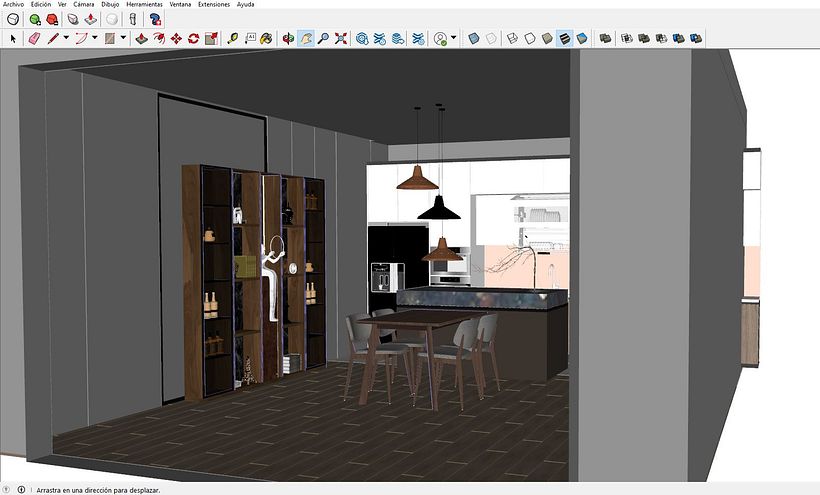Click the leftmost status bar icon

tap(6, 490)
